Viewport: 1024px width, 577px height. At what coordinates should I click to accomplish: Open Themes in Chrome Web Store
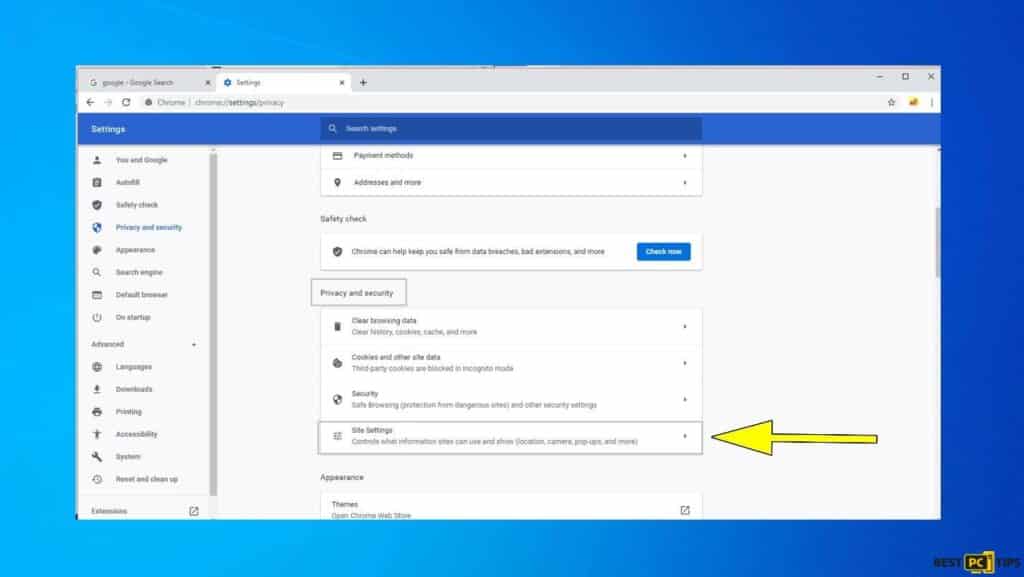[511, 508]
